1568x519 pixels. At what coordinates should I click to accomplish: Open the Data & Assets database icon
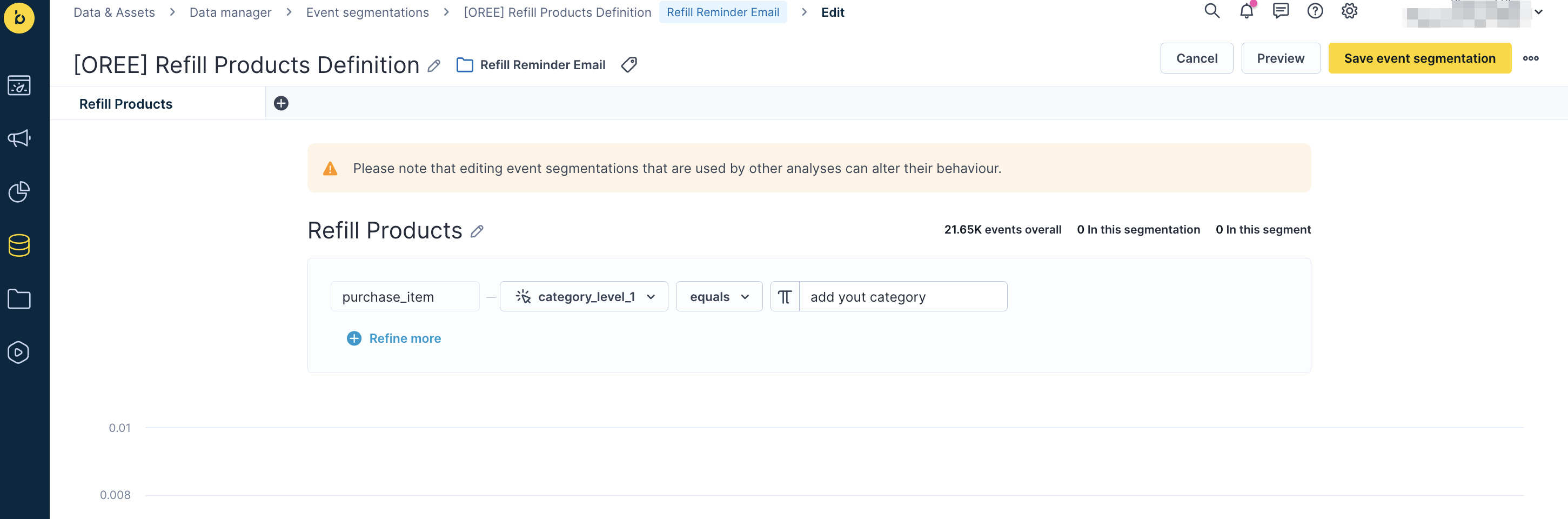pos(19,245)
